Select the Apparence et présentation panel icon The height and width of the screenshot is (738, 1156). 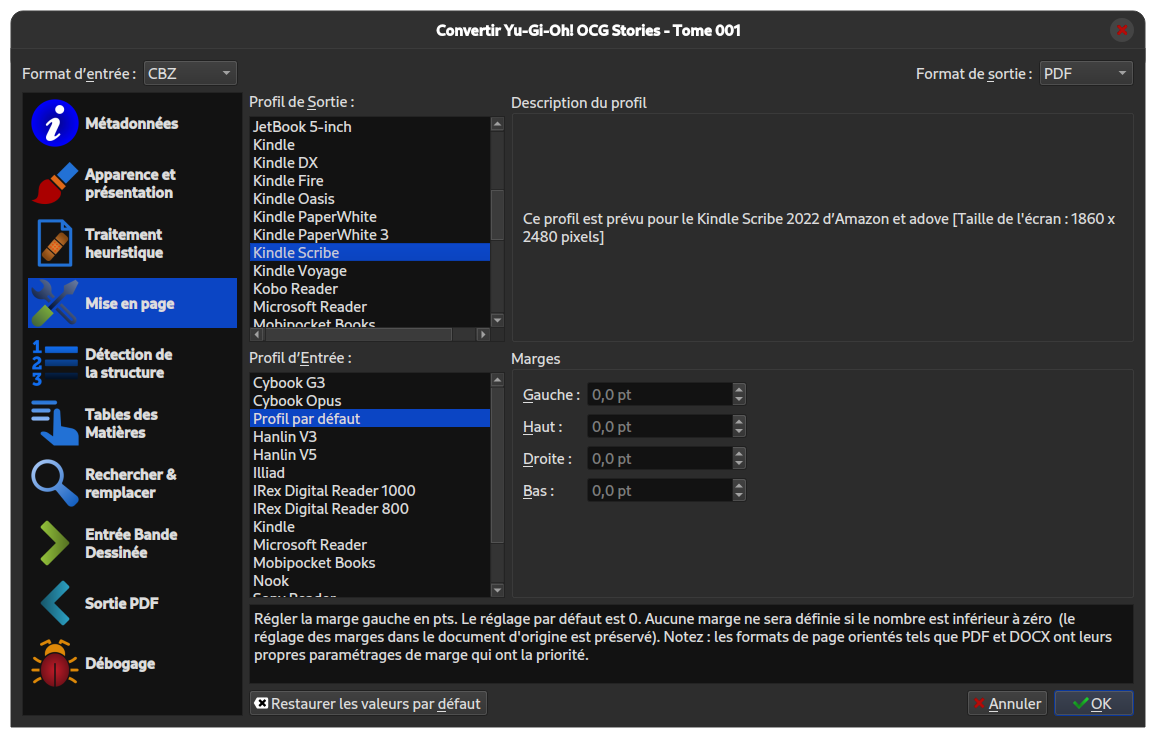tap(54, 183)
